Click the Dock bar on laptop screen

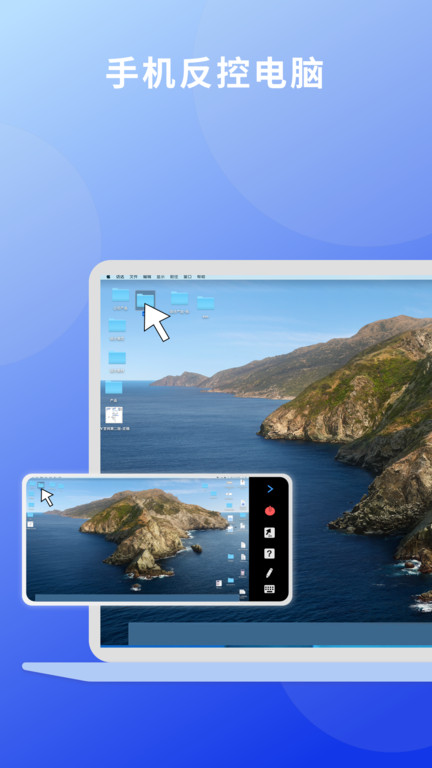pos(280,634)
